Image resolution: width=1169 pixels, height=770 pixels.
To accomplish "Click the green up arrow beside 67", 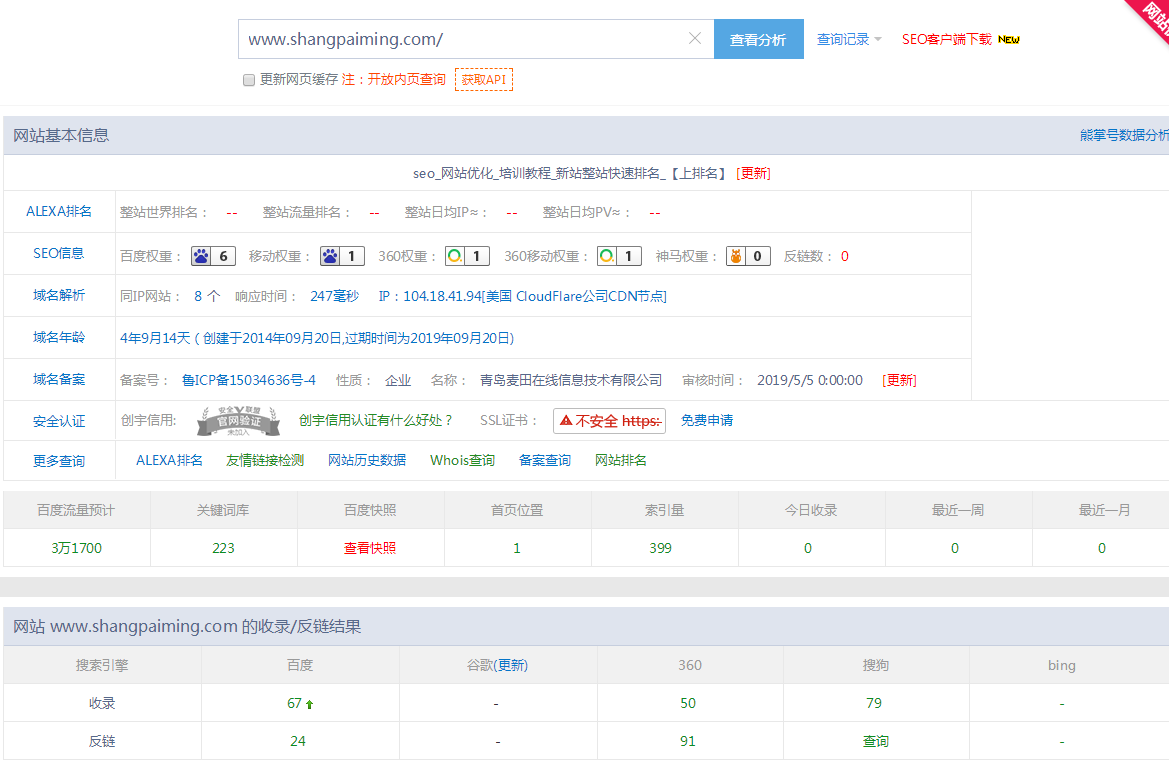I will tap(309, 704).
